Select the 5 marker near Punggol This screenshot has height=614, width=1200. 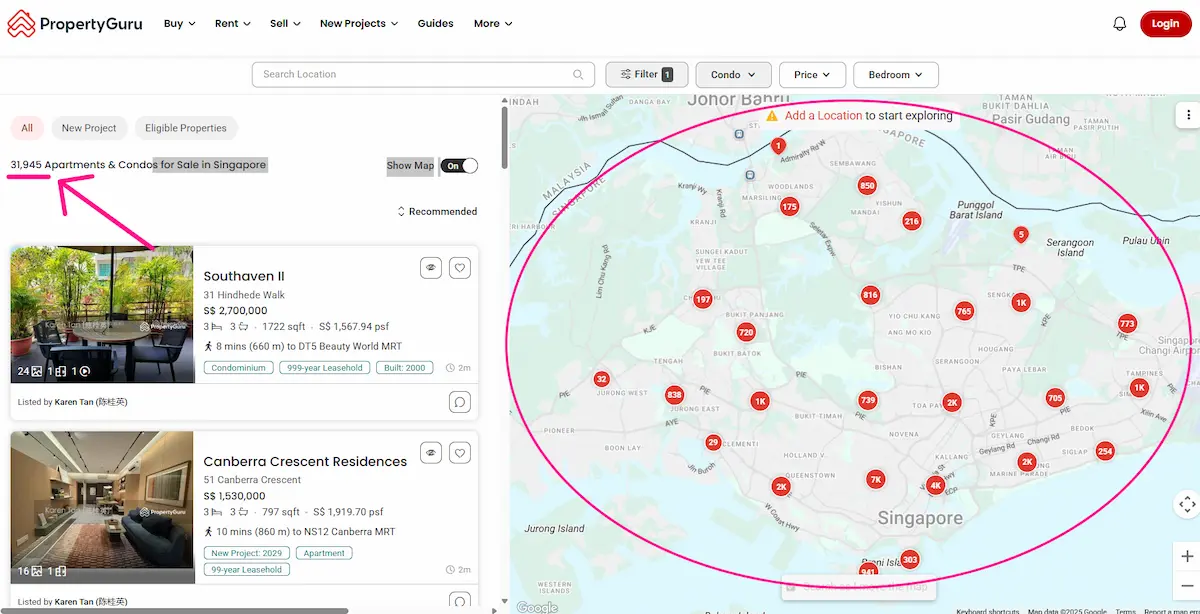point(1020,235)
